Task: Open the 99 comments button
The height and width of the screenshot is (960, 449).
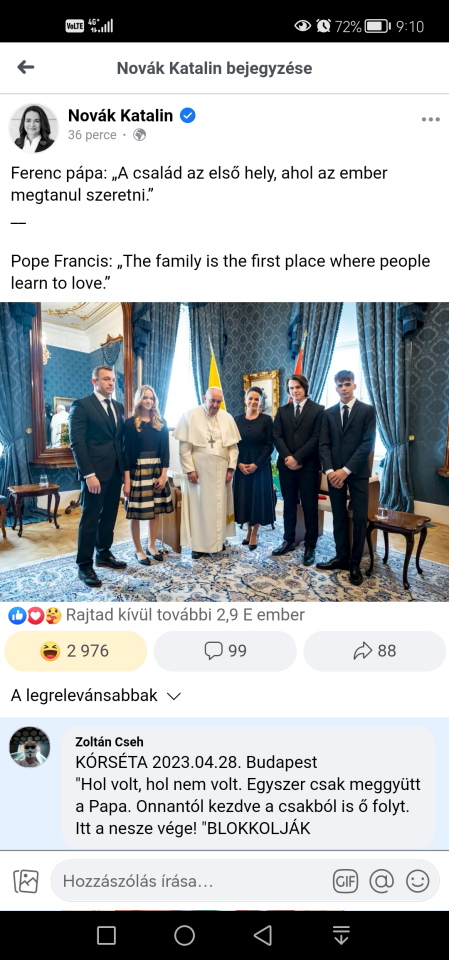Action: pyautogui.click(x=225, y=651)
